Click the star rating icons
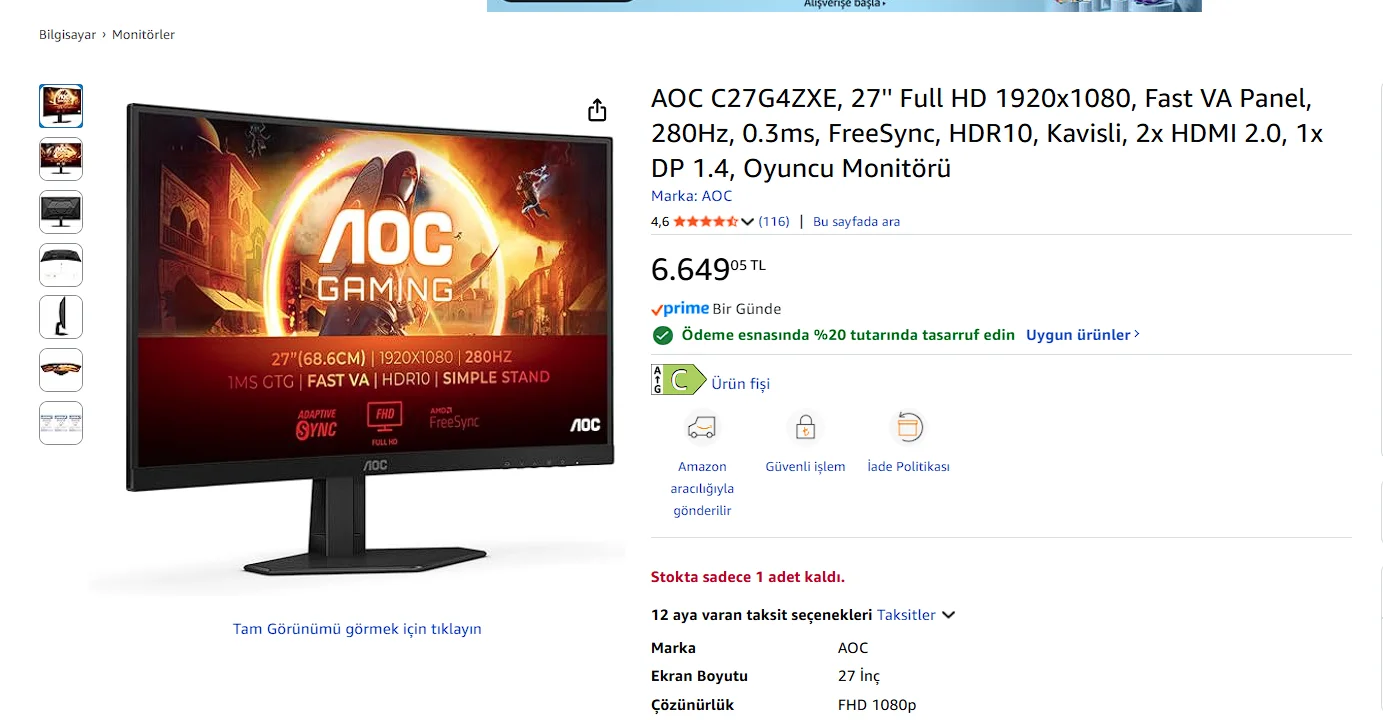The height and width of the screenshot is (720, 1383). coord(706,222)
